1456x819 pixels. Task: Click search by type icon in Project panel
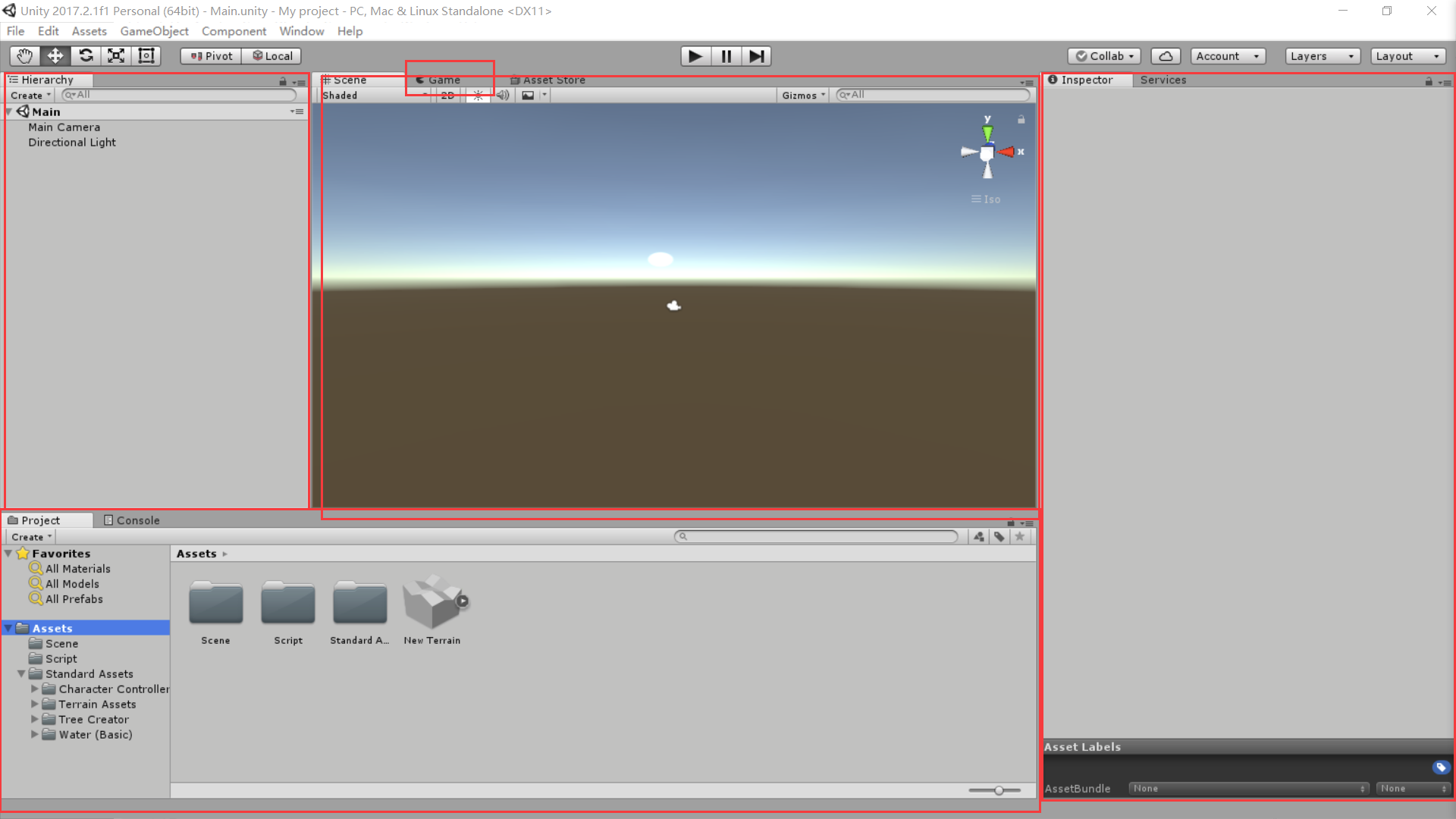(978, 536)
